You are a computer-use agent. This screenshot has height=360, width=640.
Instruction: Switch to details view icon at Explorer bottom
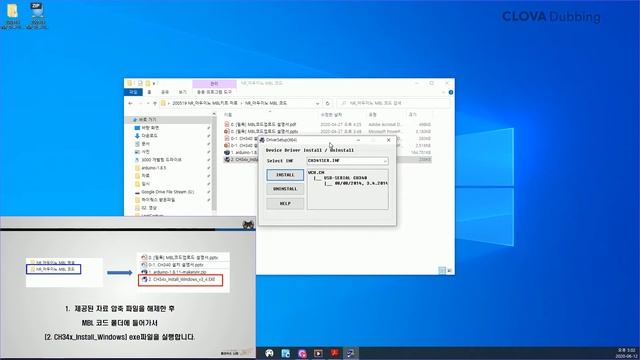click(x=442, y=270)
